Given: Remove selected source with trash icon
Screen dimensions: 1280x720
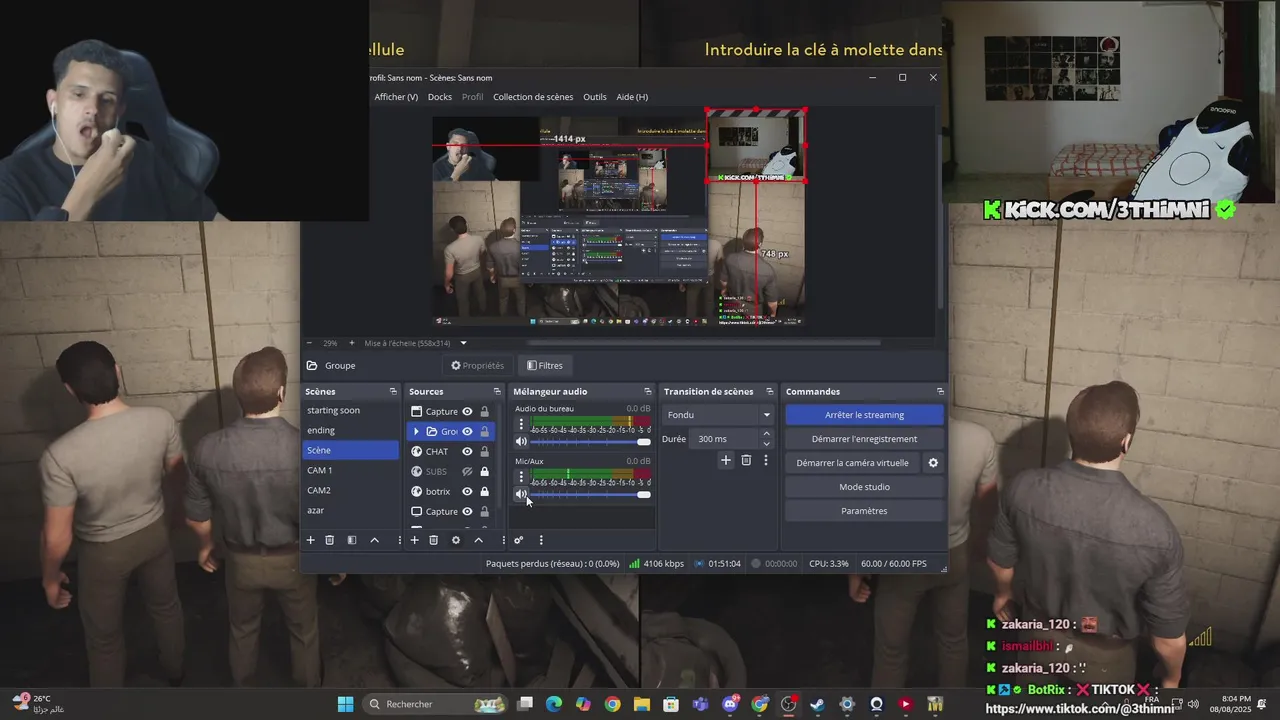Looking at the screenshot, I should [x=433, y=540].
